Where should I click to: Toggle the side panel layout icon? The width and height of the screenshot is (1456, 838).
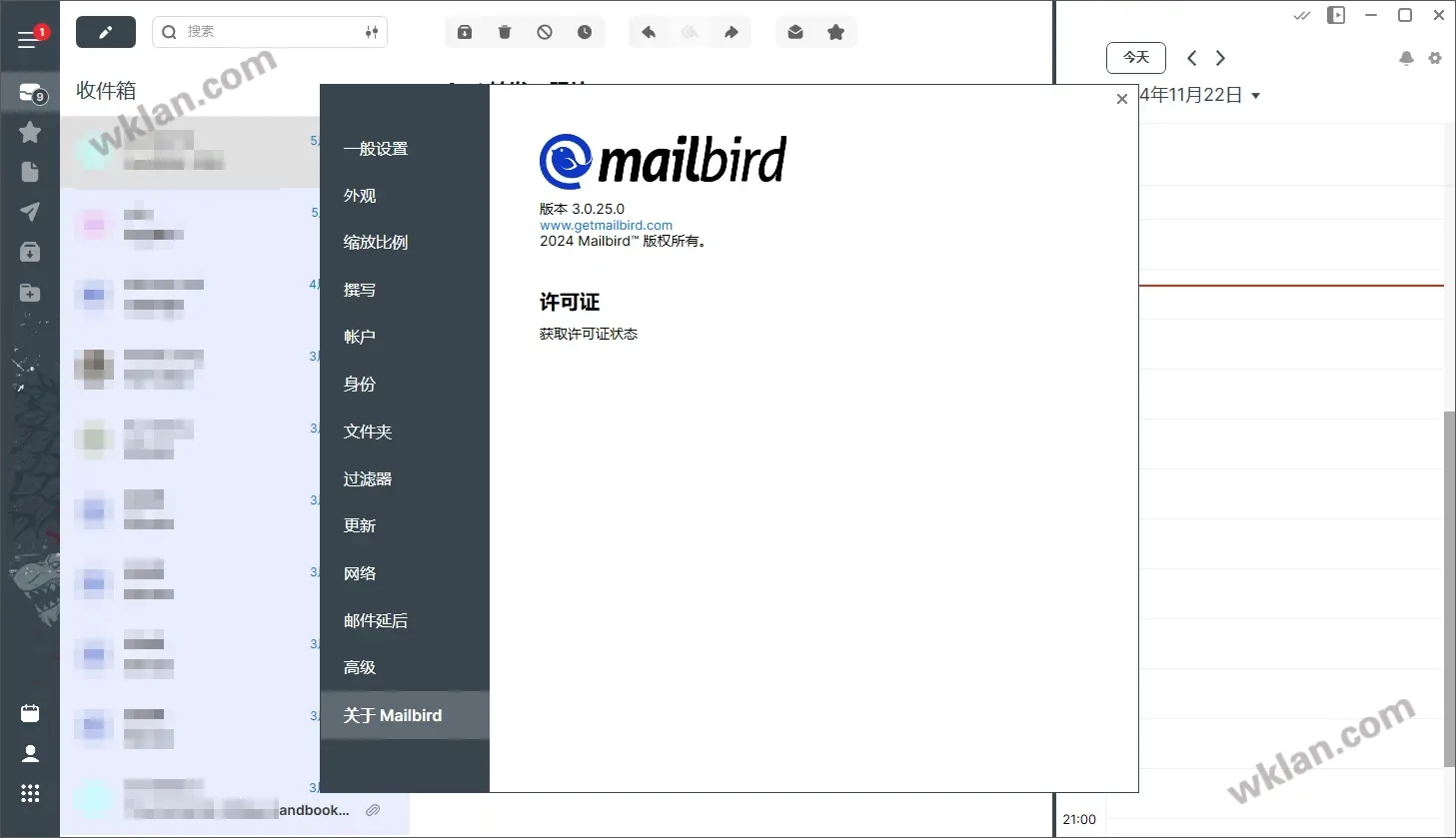[x=1336, y=15]
